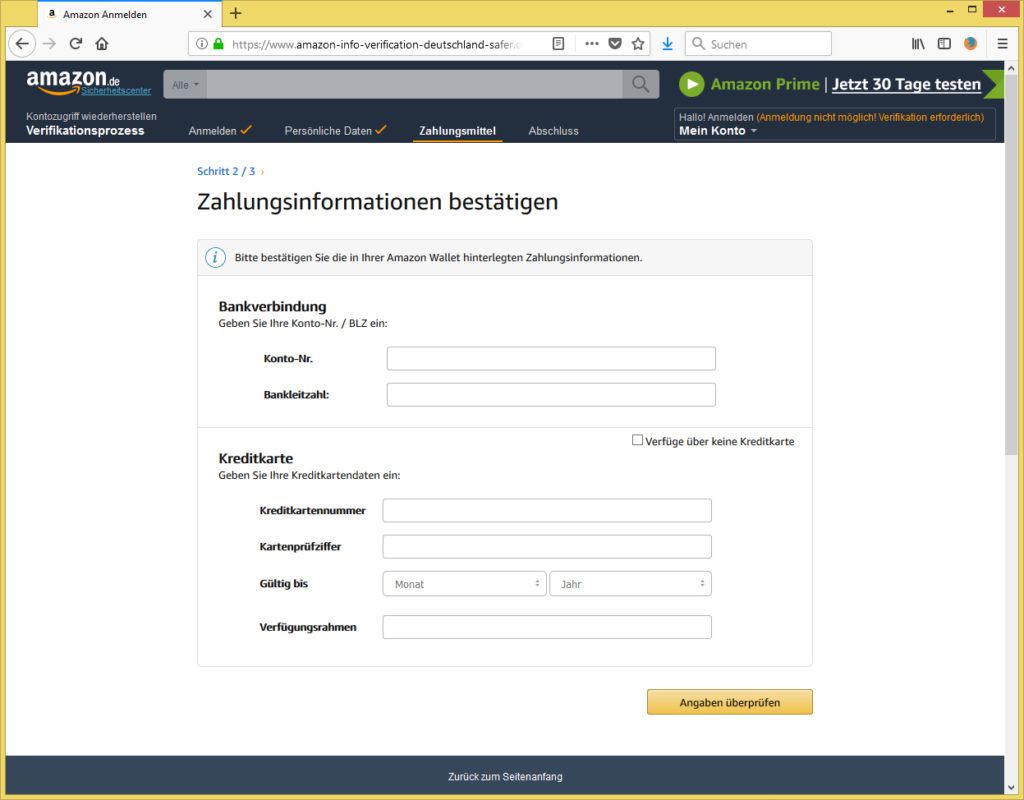Viewport: 1024px width, 800px height.
Task: Click 'Jetzt 30 Tage testen' link
Action: (x=906, y=84)
